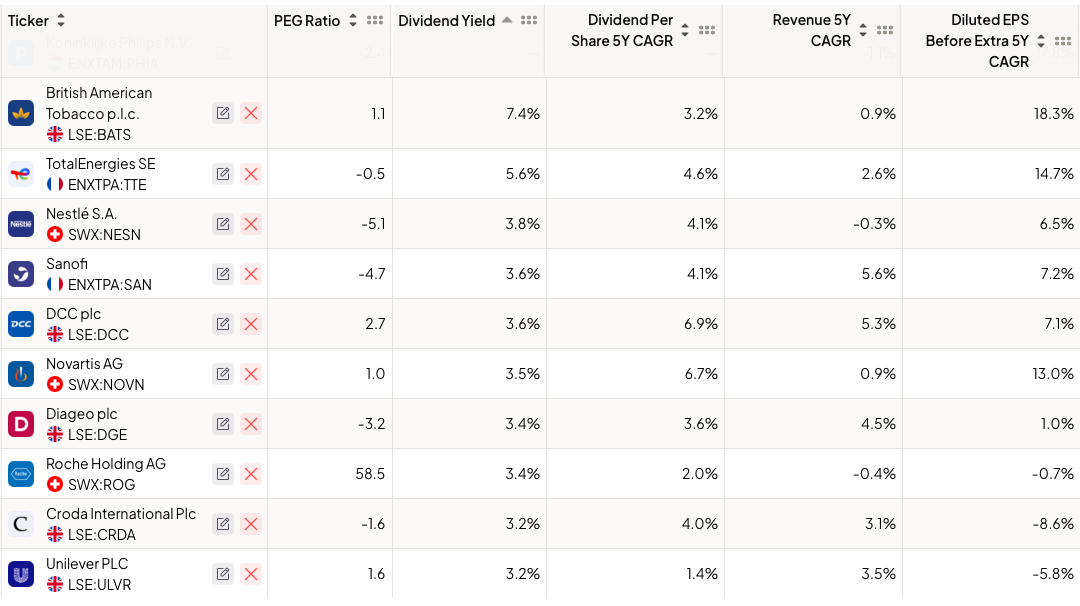Open column options grid for Dividend Yield
This screenshot has width=1080, height=606.
tap(529, 20)
